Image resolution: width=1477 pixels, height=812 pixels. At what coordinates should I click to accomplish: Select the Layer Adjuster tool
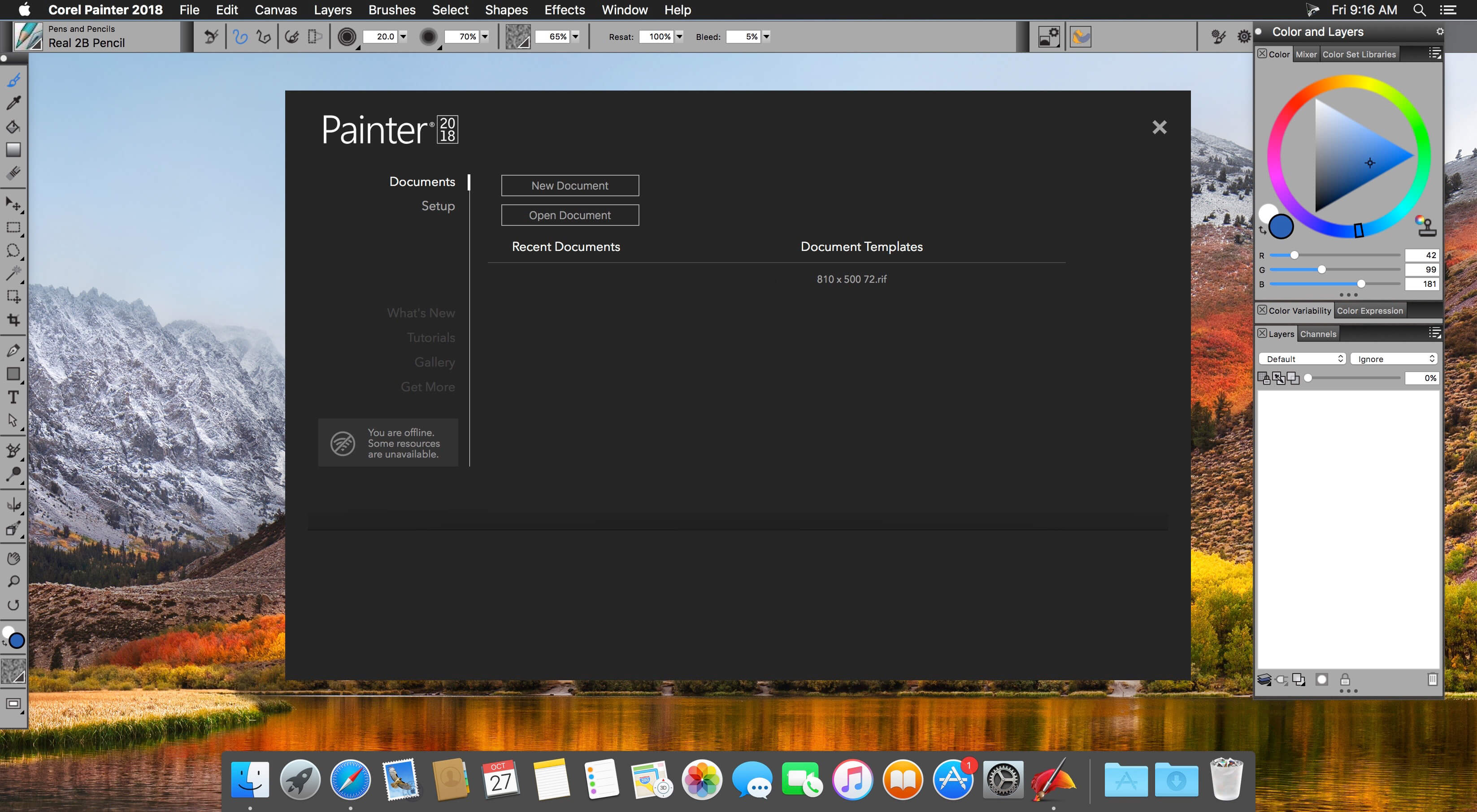14,204
